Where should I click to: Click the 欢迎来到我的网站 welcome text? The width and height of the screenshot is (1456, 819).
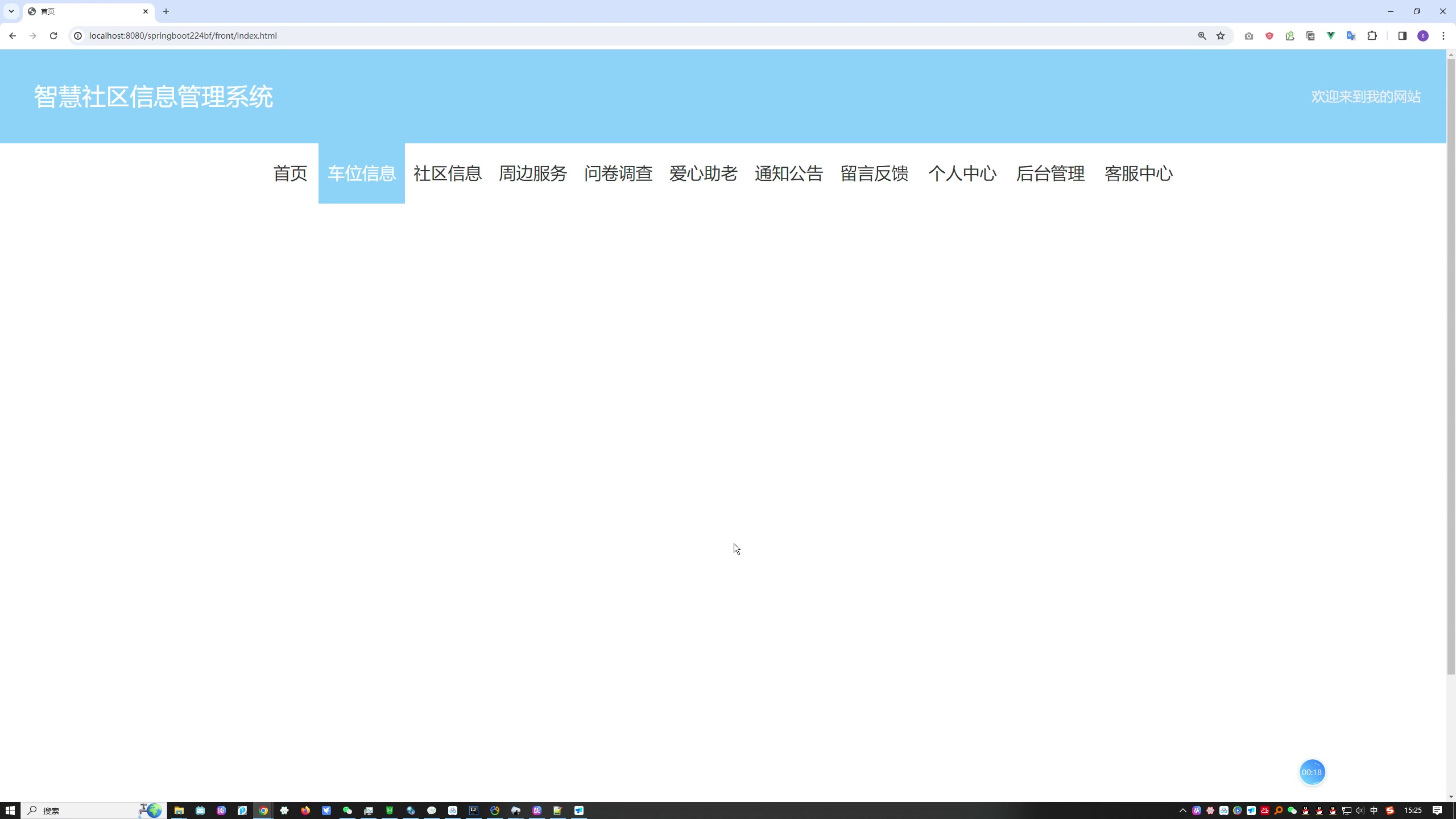[x=1366, y=97]
